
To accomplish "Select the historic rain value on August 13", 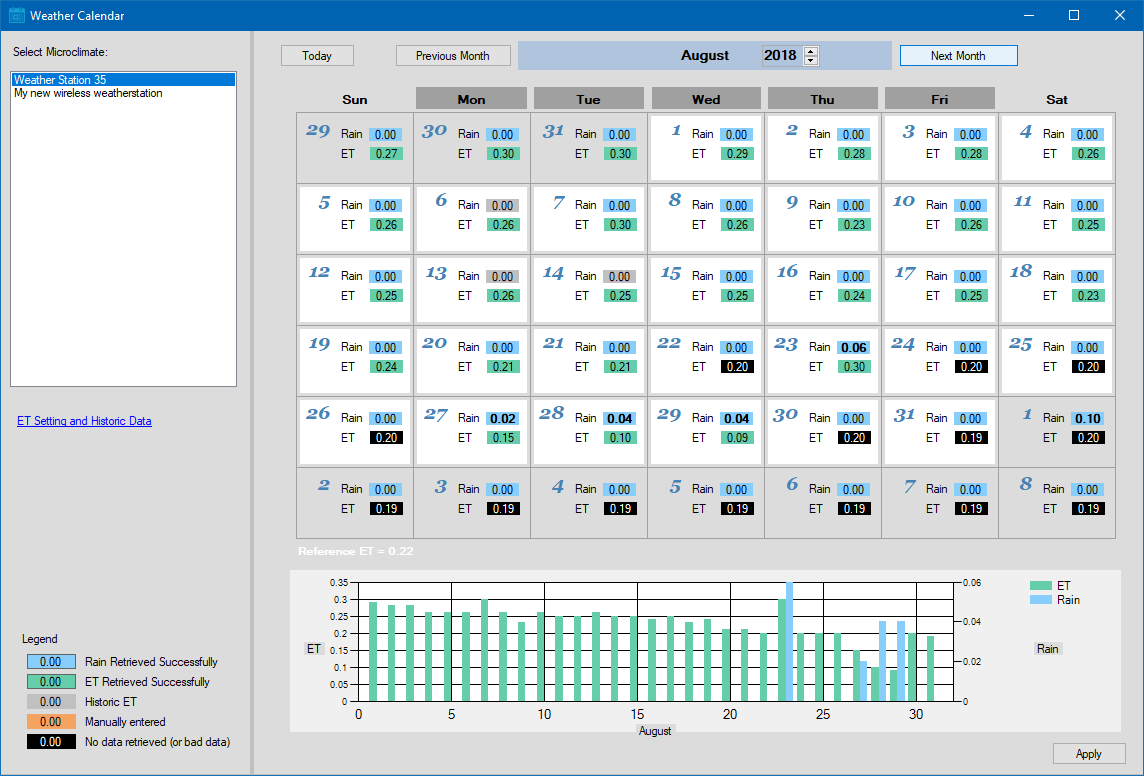I will pyautogui.click(x=503, y=276).
